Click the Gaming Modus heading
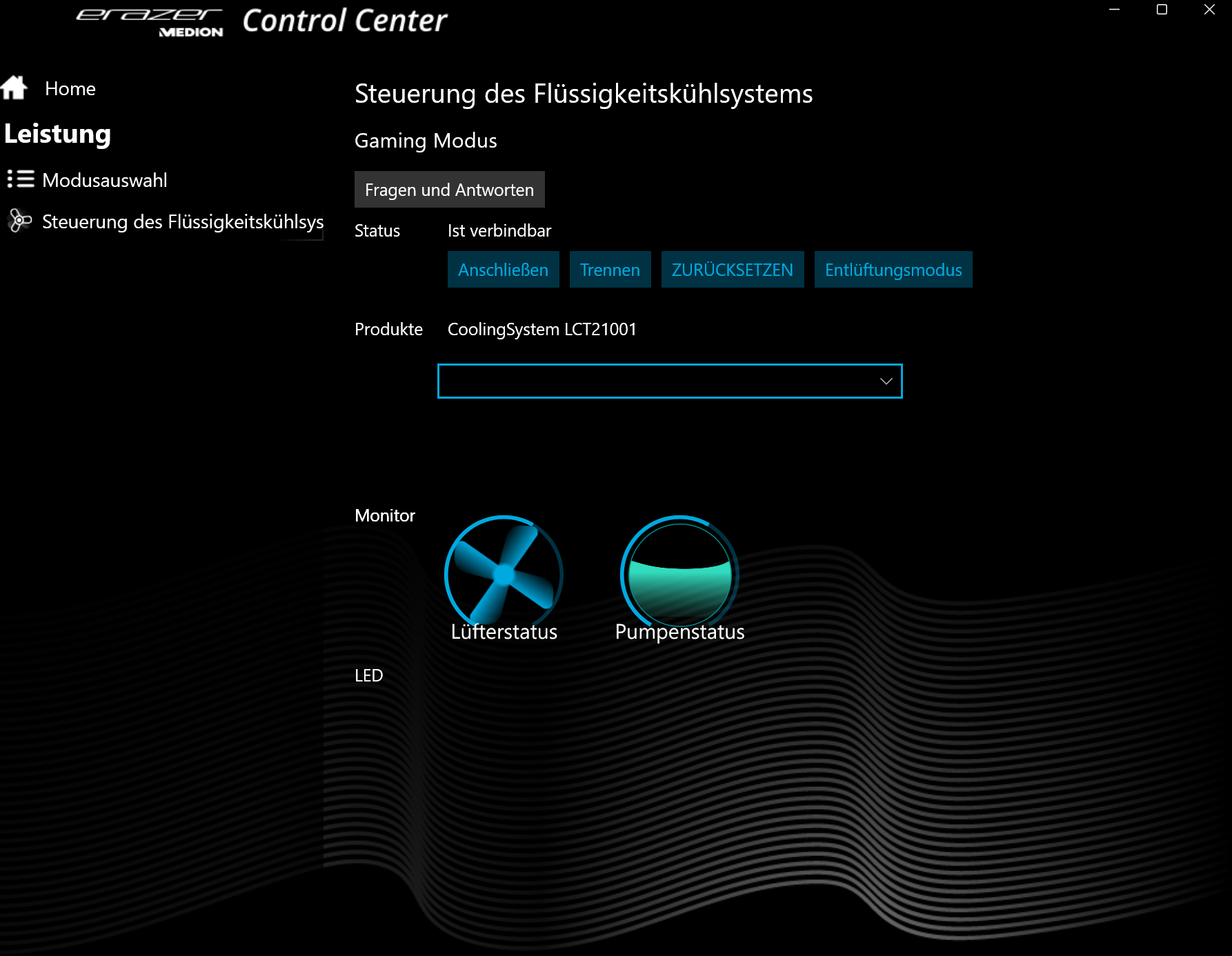The width and height of the screenshot is (1232, 956). [426, 141]
